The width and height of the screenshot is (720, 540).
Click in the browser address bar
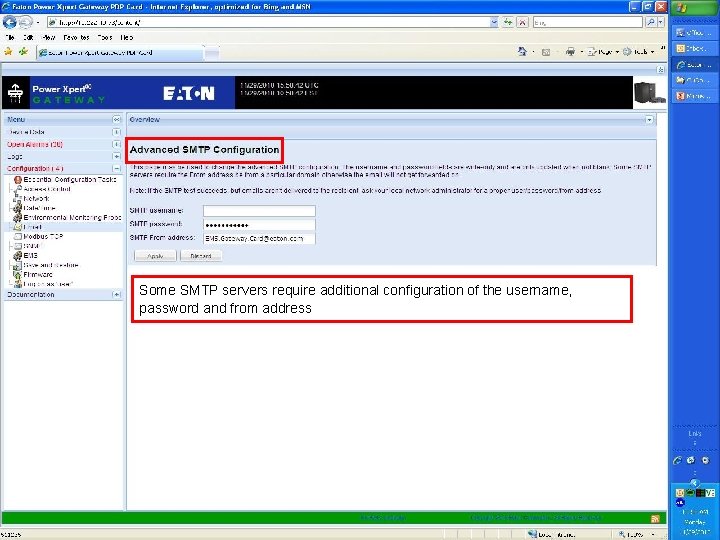268,22
